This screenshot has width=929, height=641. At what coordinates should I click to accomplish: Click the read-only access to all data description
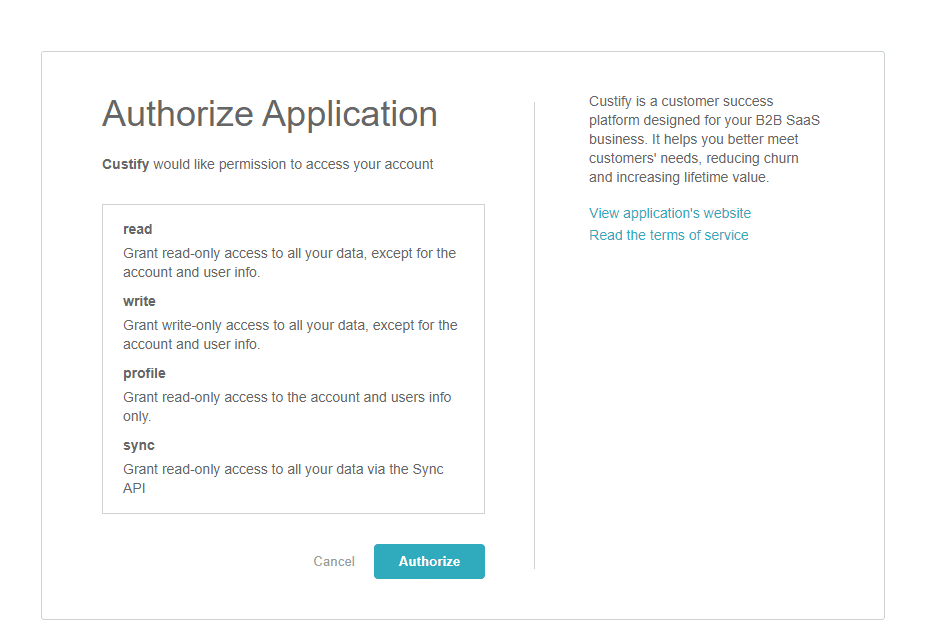[x=289, y=262]
